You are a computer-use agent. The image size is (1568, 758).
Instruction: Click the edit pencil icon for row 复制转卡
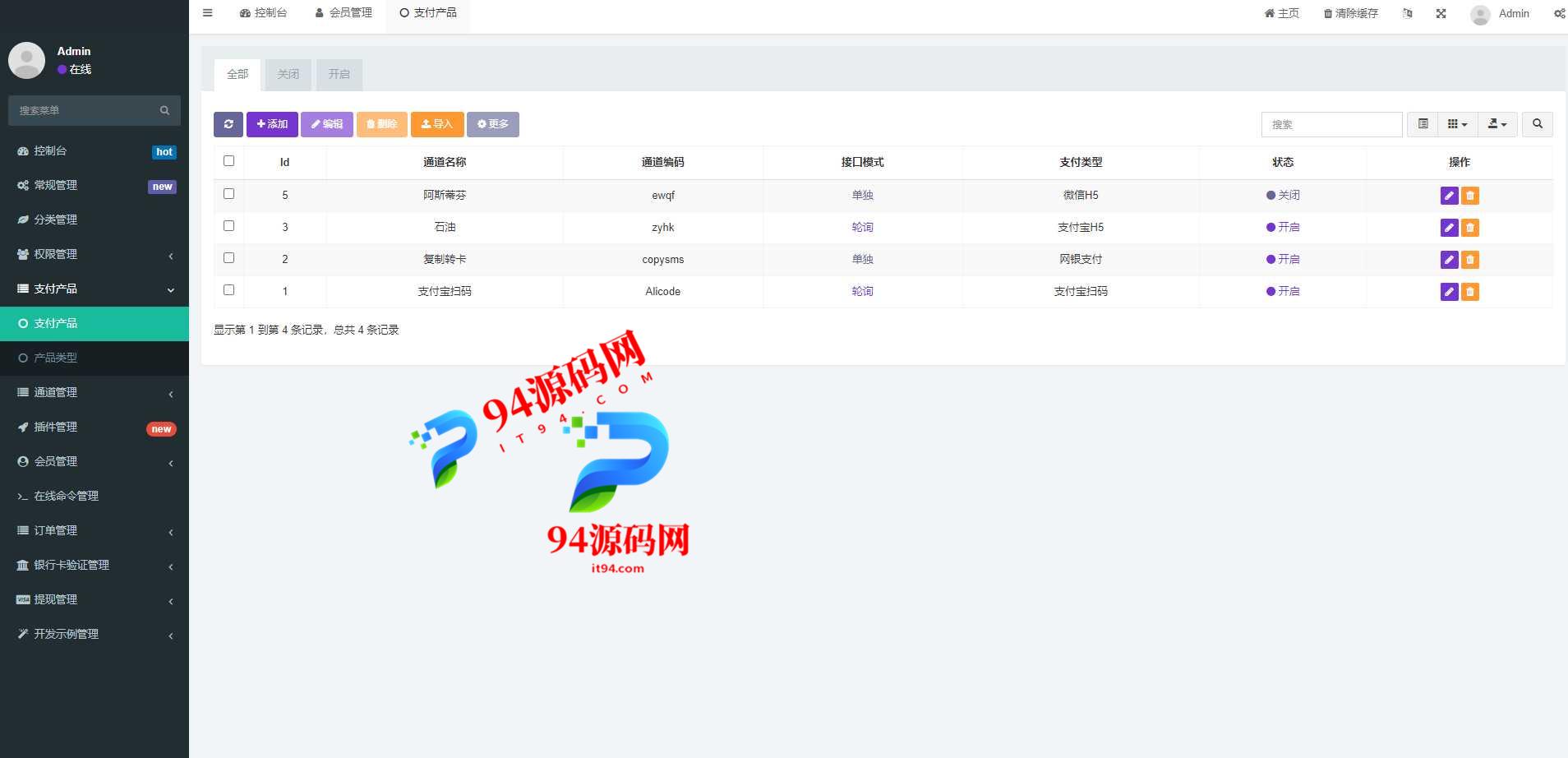(x=1449, y=260)
